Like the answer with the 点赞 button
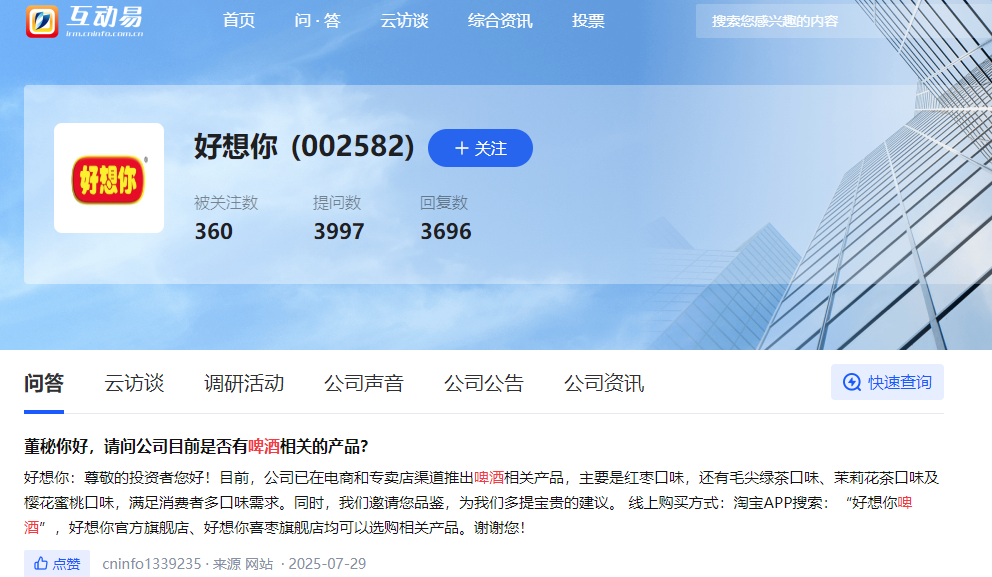992x577 pixels. coord(57,564)
